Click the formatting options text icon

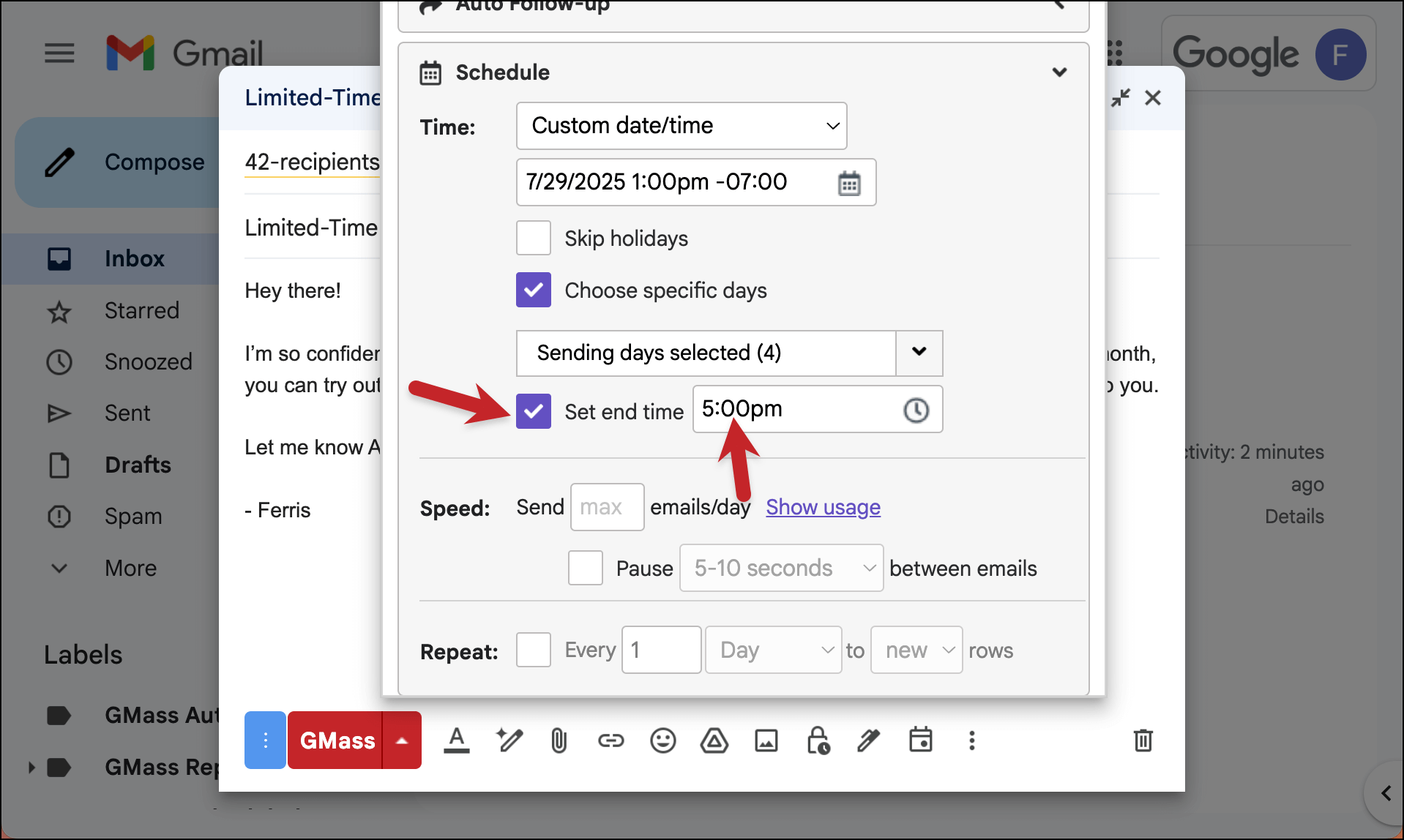(x=456, y=740)
